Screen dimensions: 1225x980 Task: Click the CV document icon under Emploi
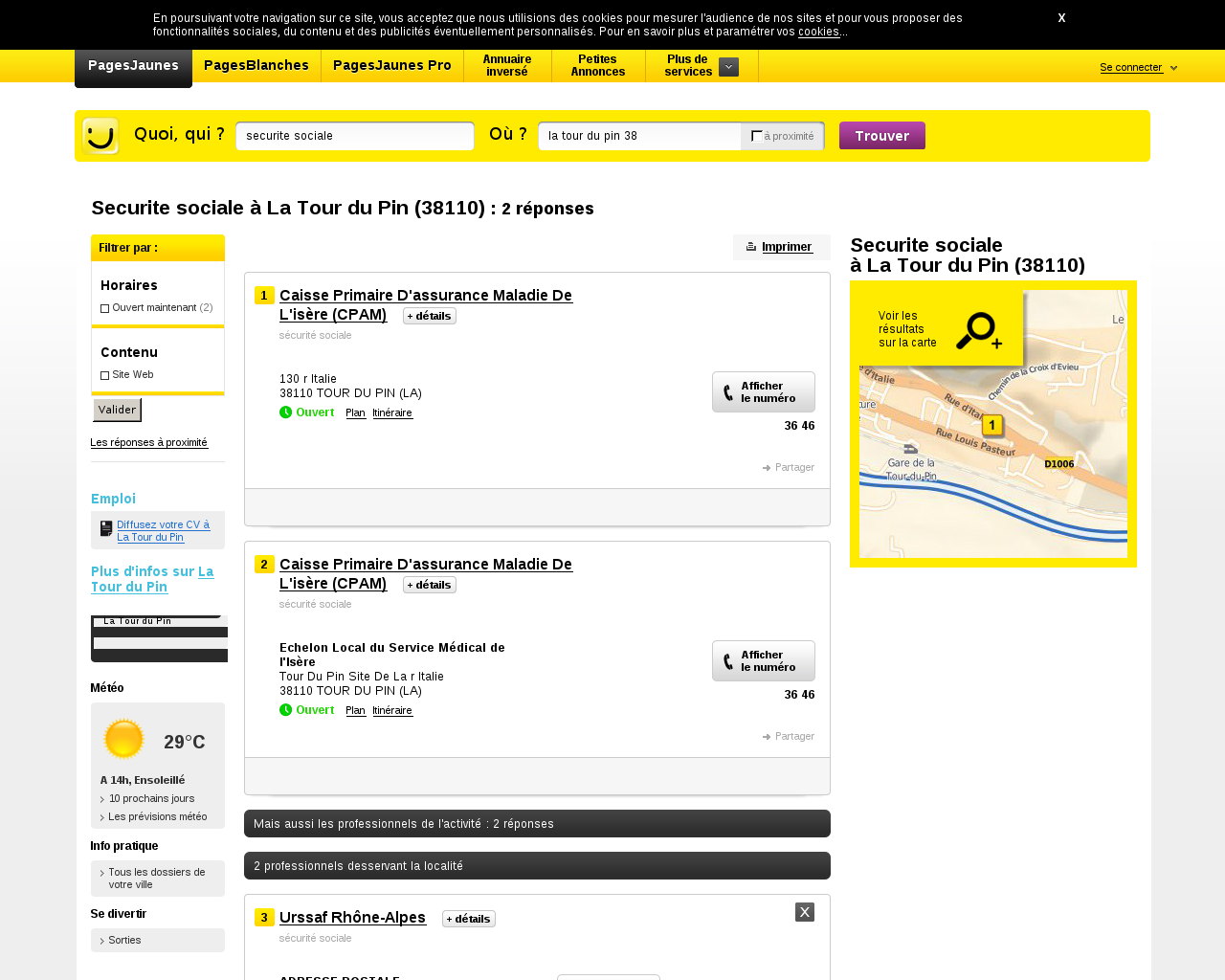click(x=106, y=528)
